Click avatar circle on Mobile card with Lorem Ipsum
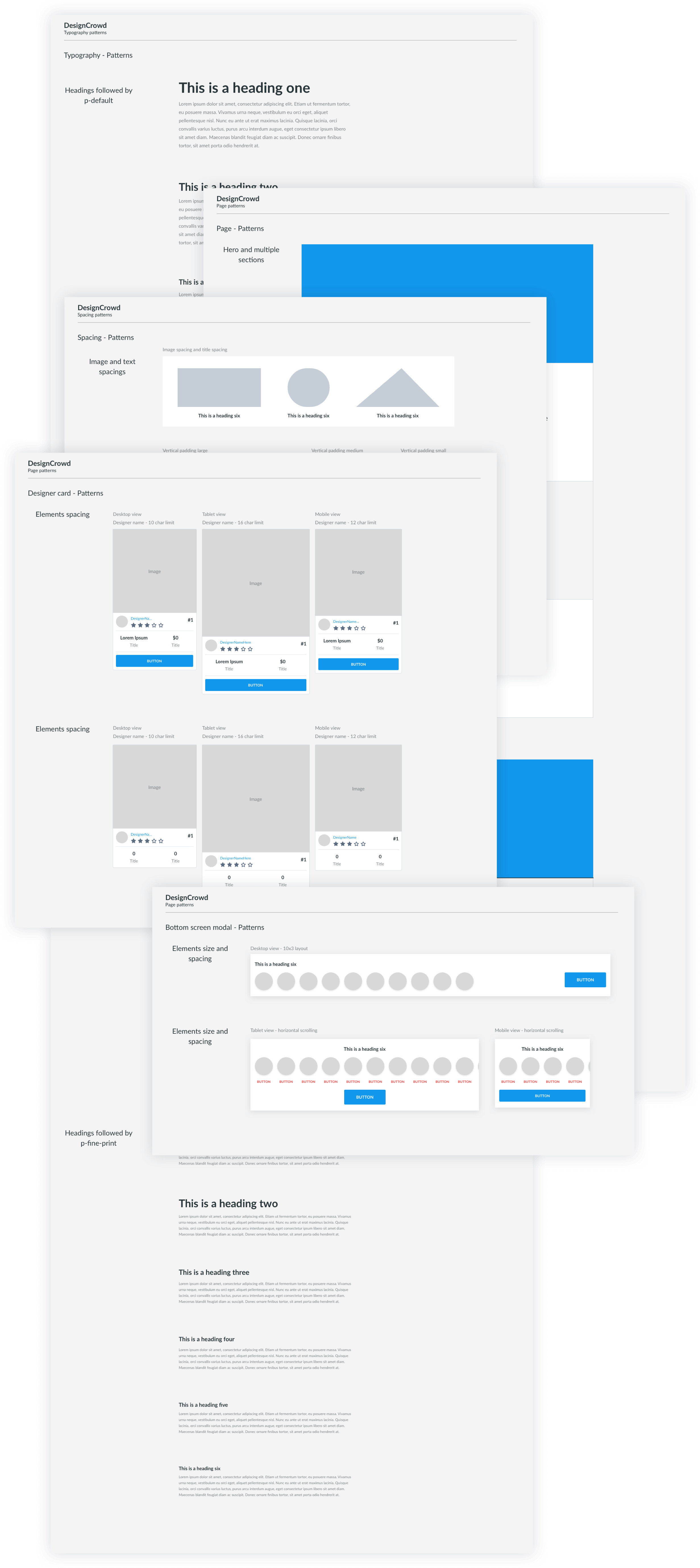This screenshot has height=1568, width=700. (324, 624)
